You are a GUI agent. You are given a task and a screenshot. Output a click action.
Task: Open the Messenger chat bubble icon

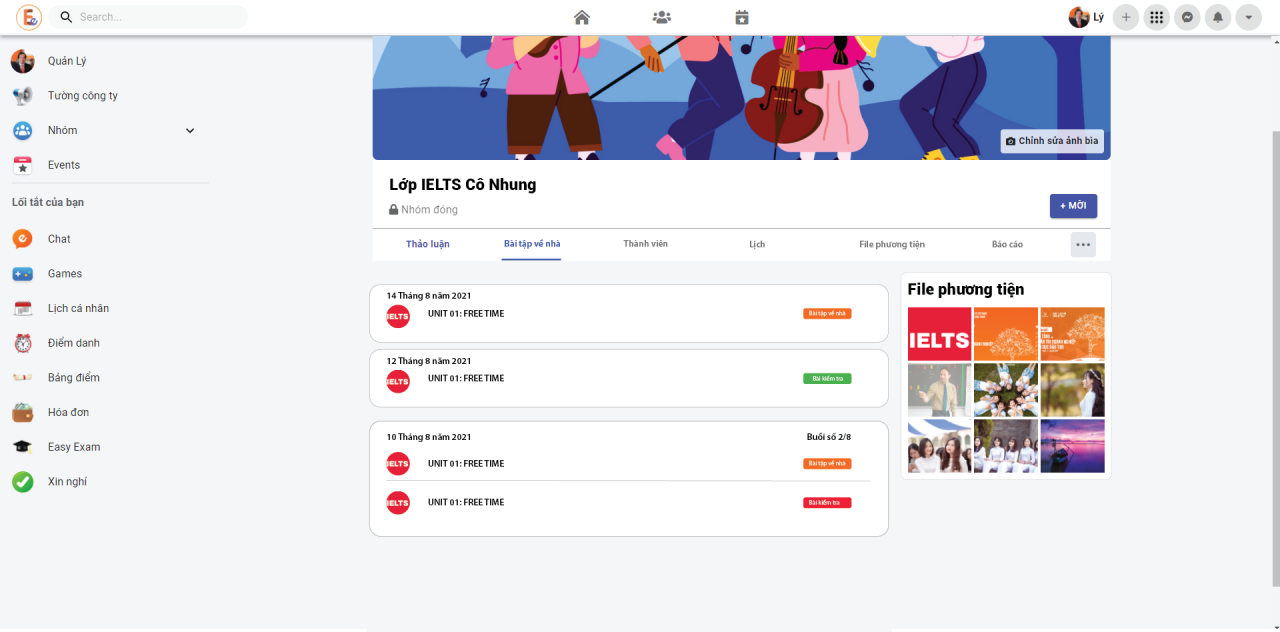point(1187,17)
